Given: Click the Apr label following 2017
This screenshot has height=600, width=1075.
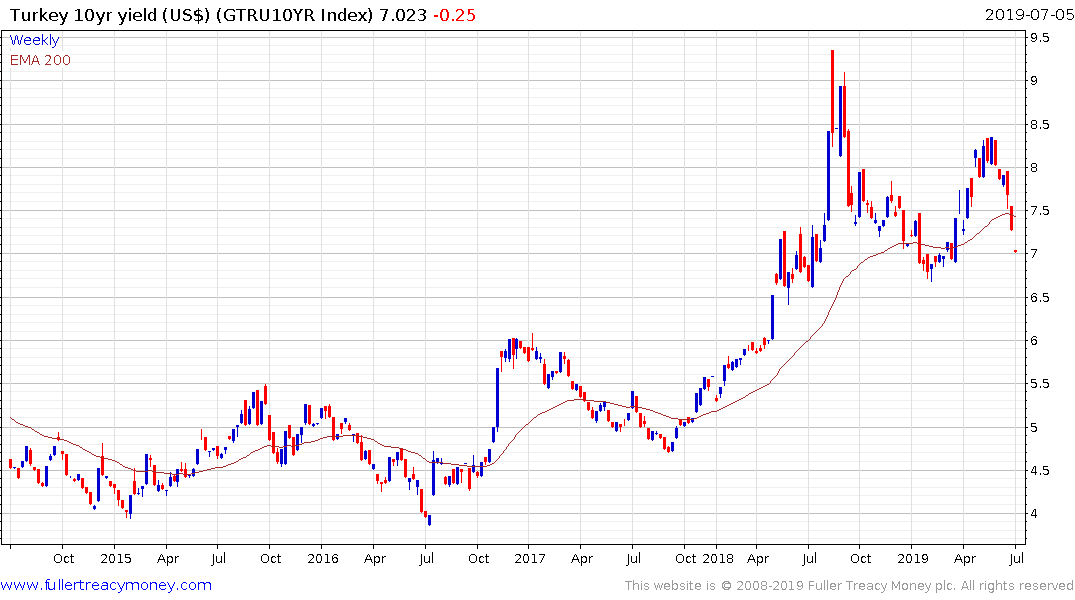Looking at the screenshot, I should 582,558.
